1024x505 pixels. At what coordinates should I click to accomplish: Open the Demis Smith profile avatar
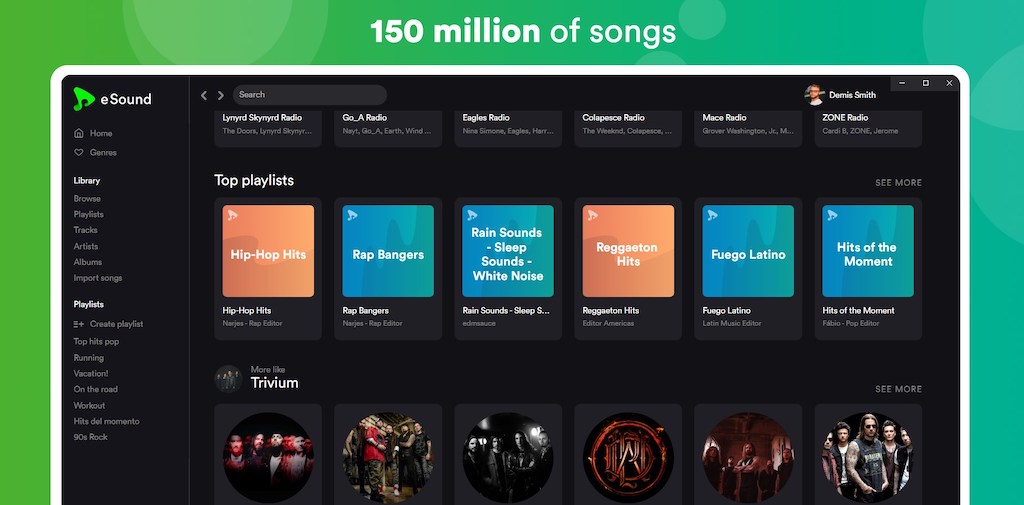[x=814, y=95]
